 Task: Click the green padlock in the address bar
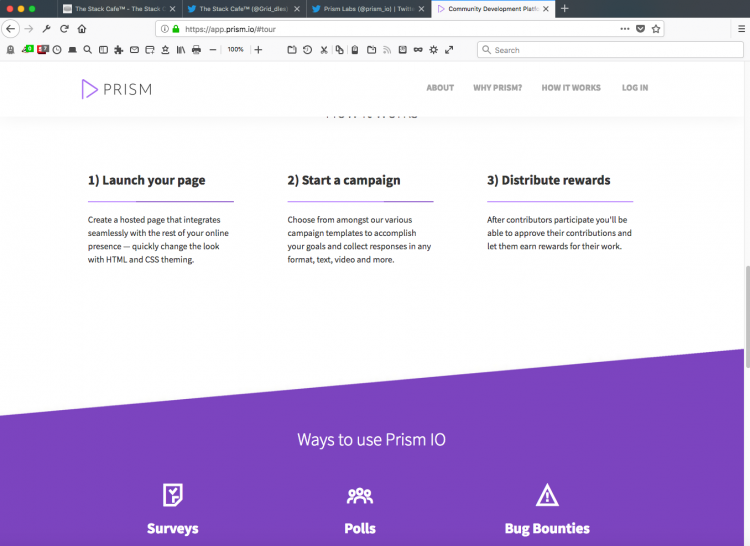tap(176, 29)
